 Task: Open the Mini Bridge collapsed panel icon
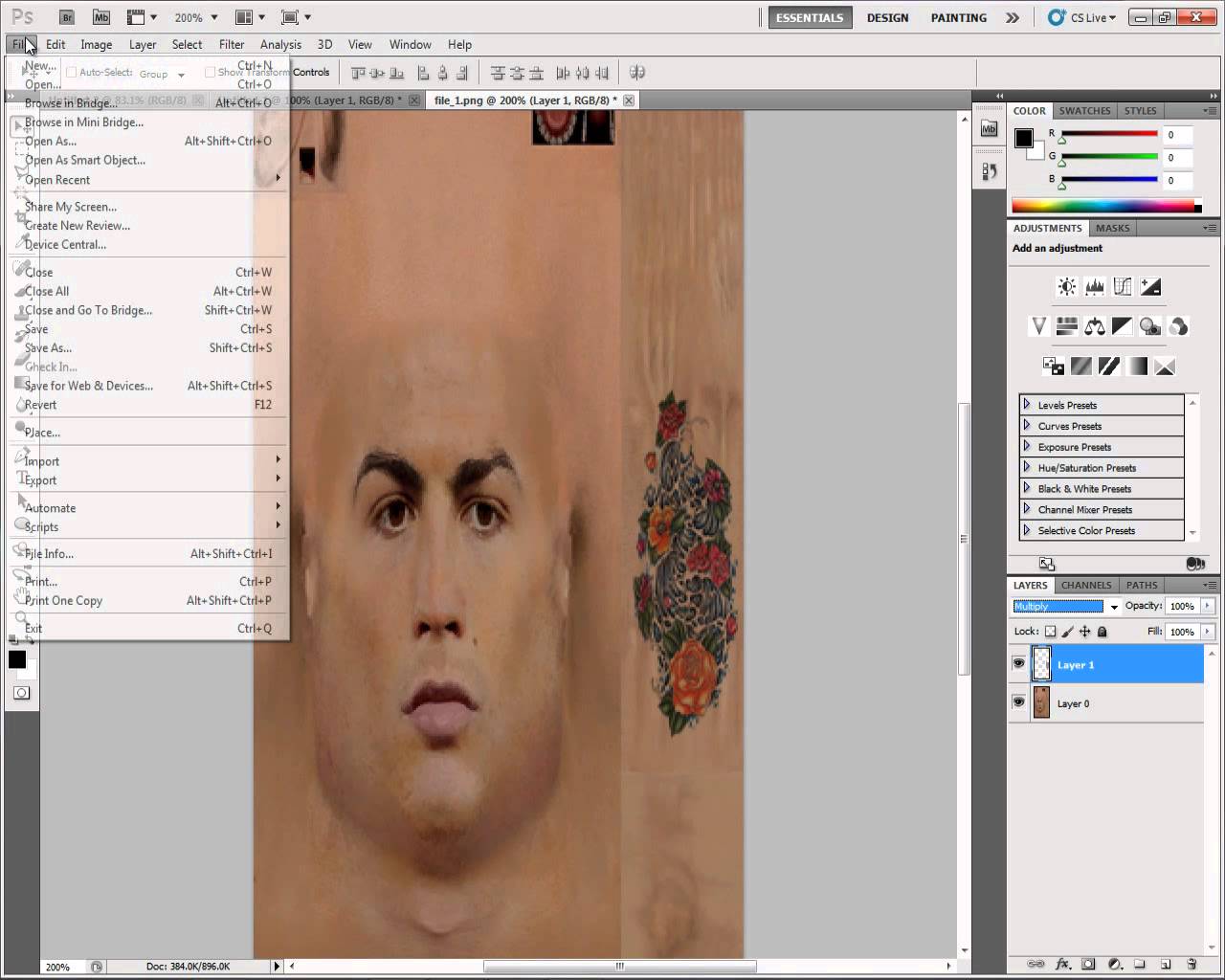[989, 129]
